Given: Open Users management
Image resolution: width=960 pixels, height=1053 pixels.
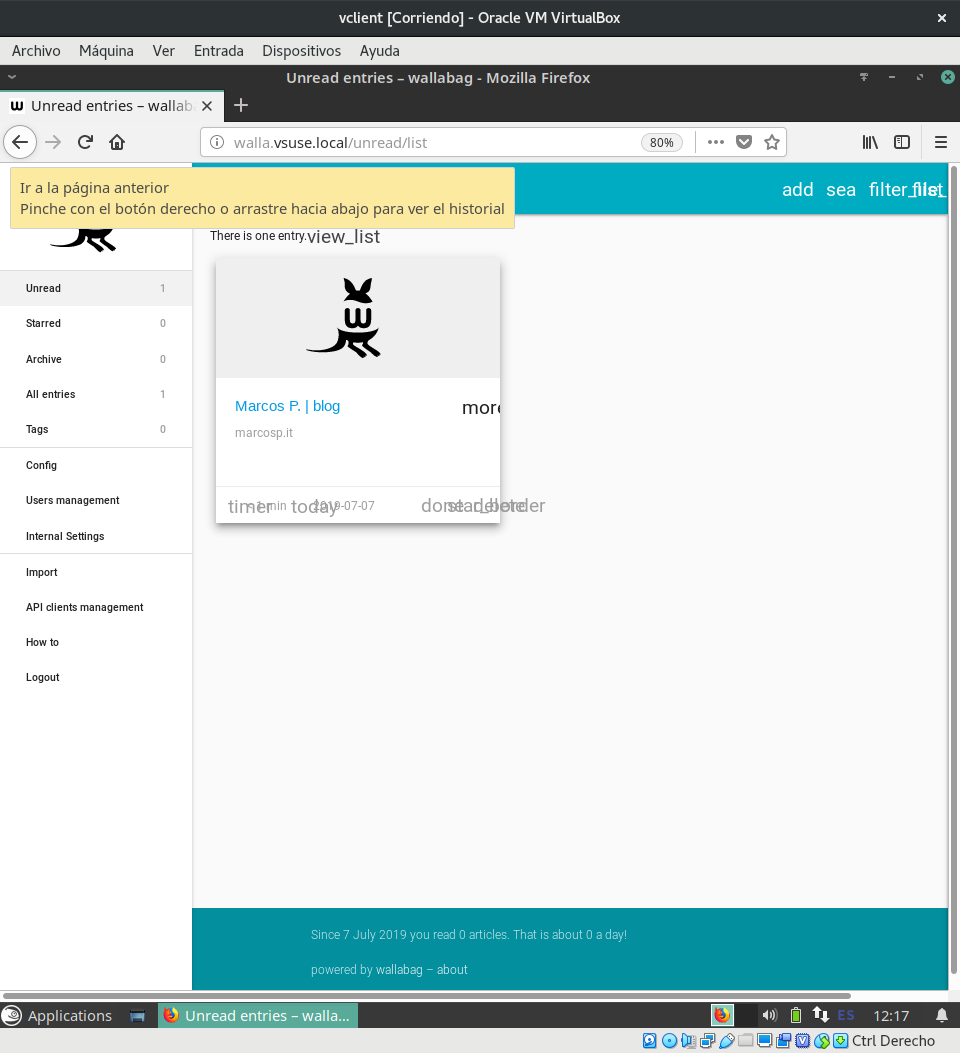Looking at the screenshot, I should click(96, 500).
